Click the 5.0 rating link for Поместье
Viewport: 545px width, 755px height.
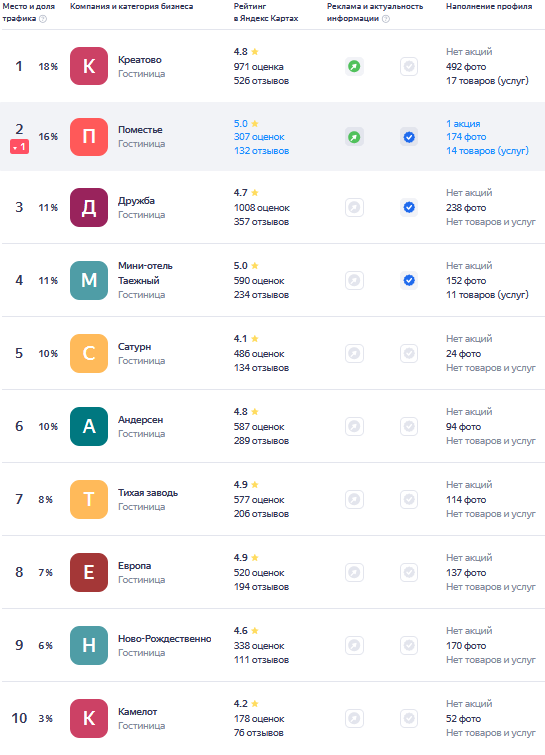(x=246, y=124)
